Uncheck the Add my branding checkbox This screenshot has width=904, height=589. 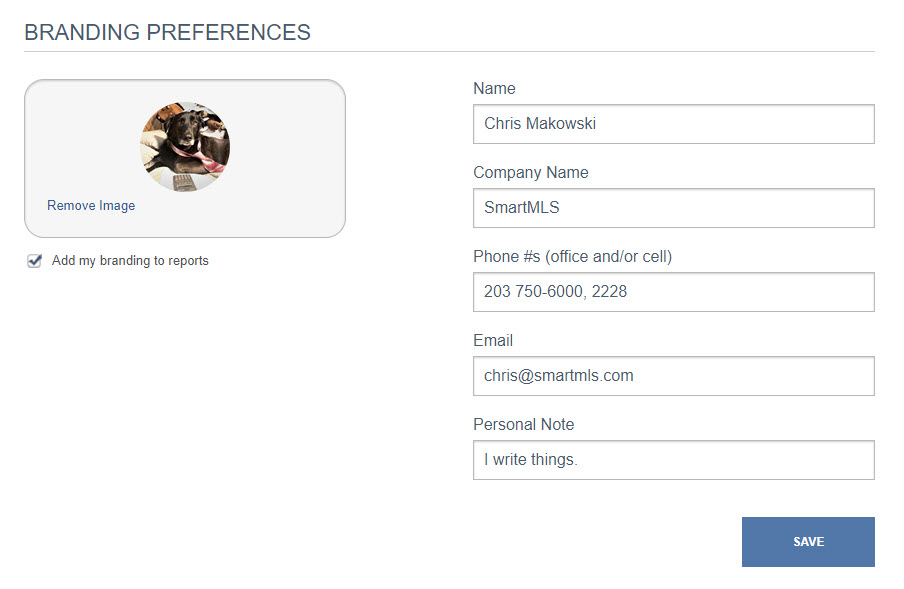35,260
